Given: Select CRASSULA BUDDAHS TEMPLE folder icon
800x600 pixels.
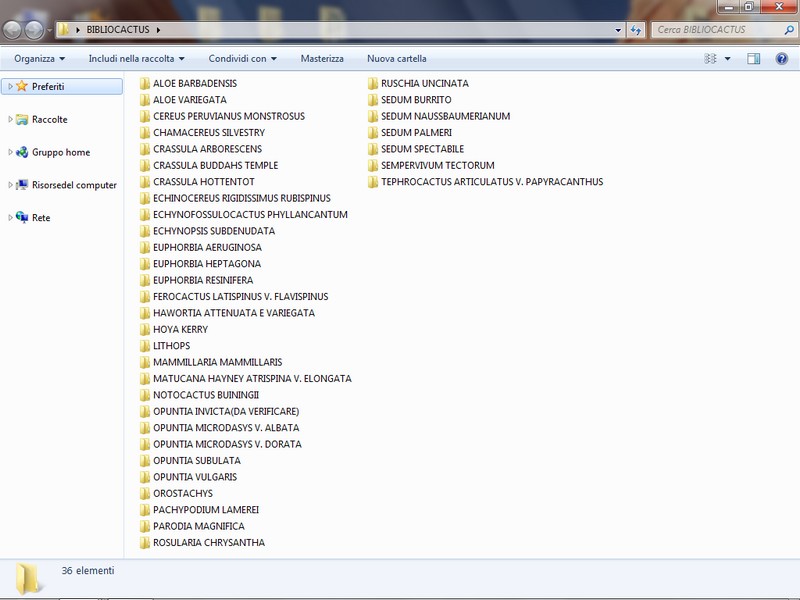Looking at the screenshot, I should [x=145, y=165].
